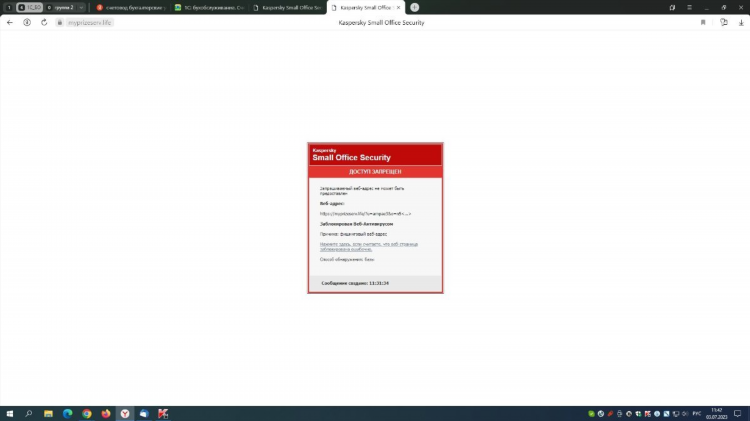Switch input language РУС indicator
Viewport: 750px width, 421px height.
point(697,414)
